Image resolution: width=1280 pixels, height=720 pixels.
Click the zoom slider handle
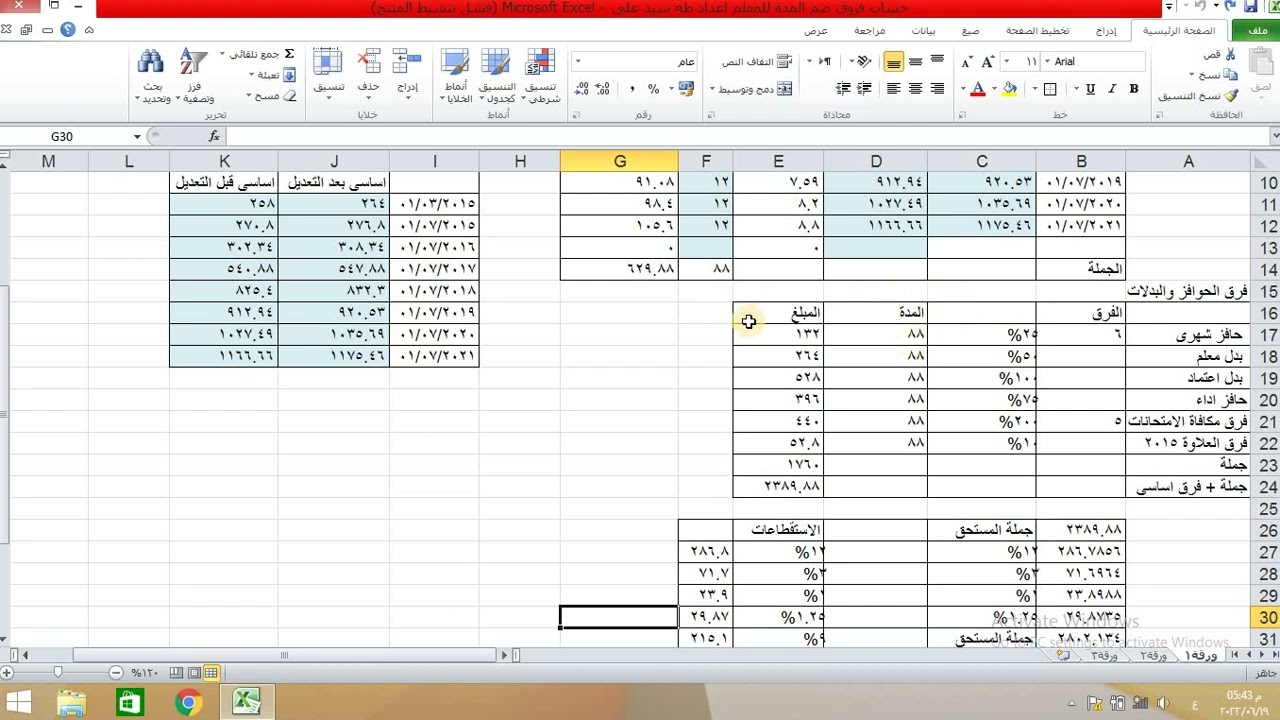click(x=57, y=673)
